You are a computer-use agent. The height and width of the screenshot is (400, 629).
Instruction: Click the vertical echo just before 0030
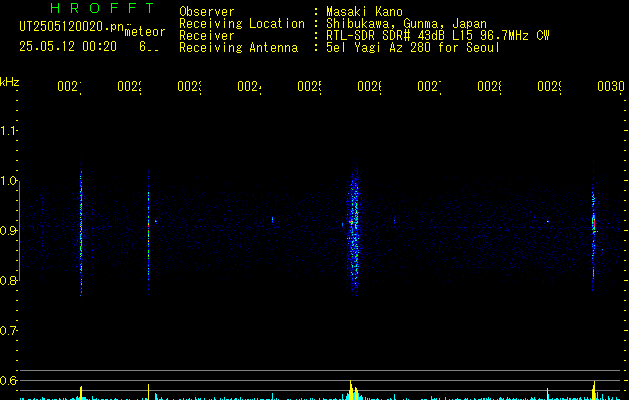click(x=593, y=227)
